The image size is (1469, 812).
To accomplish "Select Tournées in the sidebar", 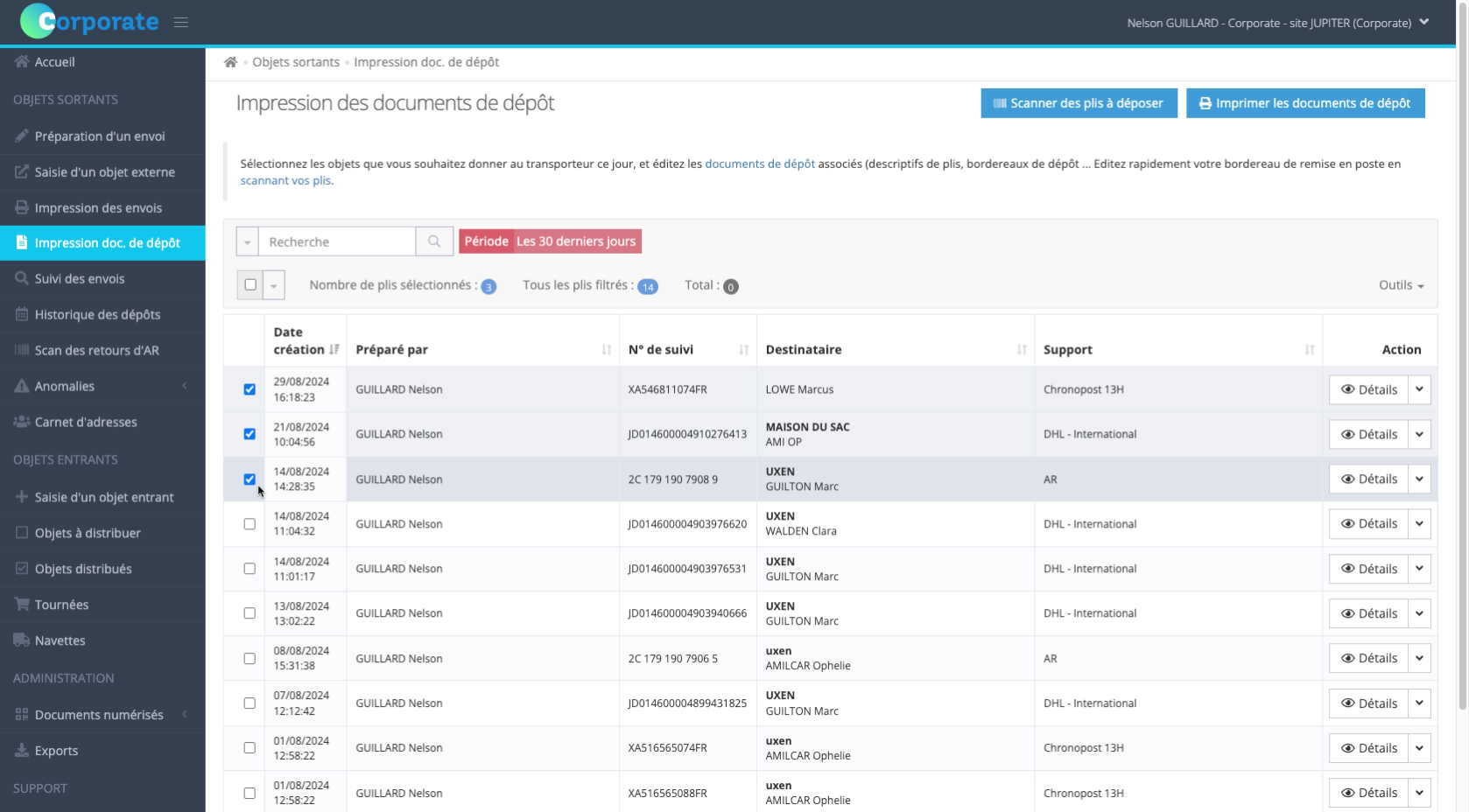I will coord(102,605).
